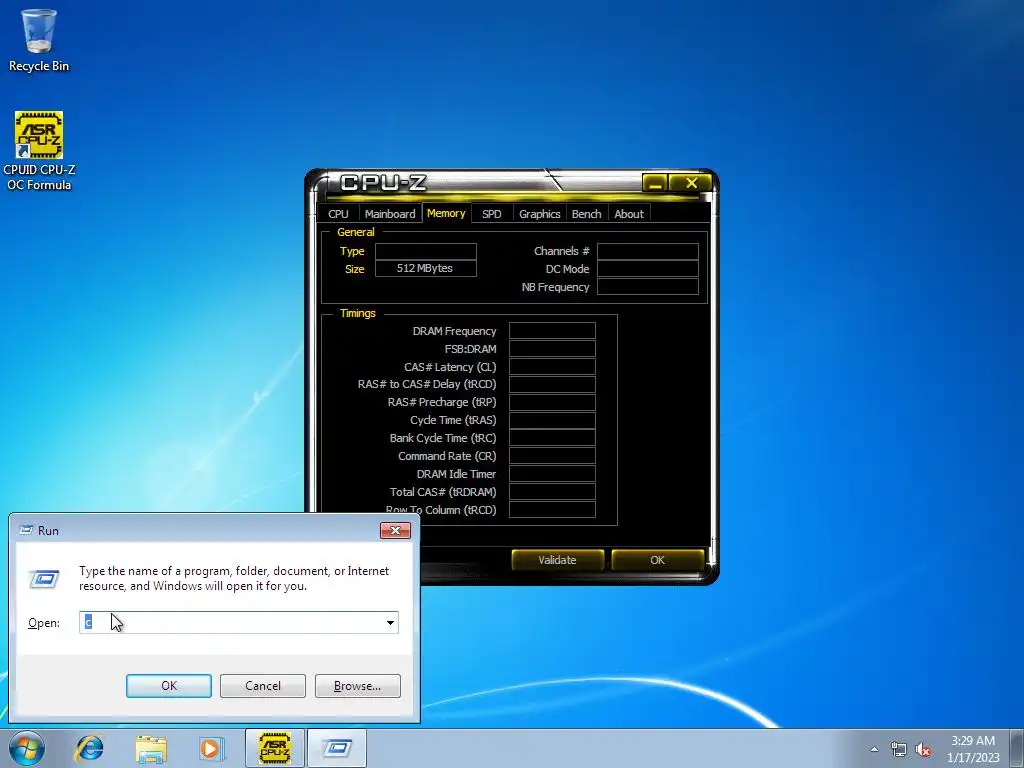Close the CPU-Z window

pos(692,183)
